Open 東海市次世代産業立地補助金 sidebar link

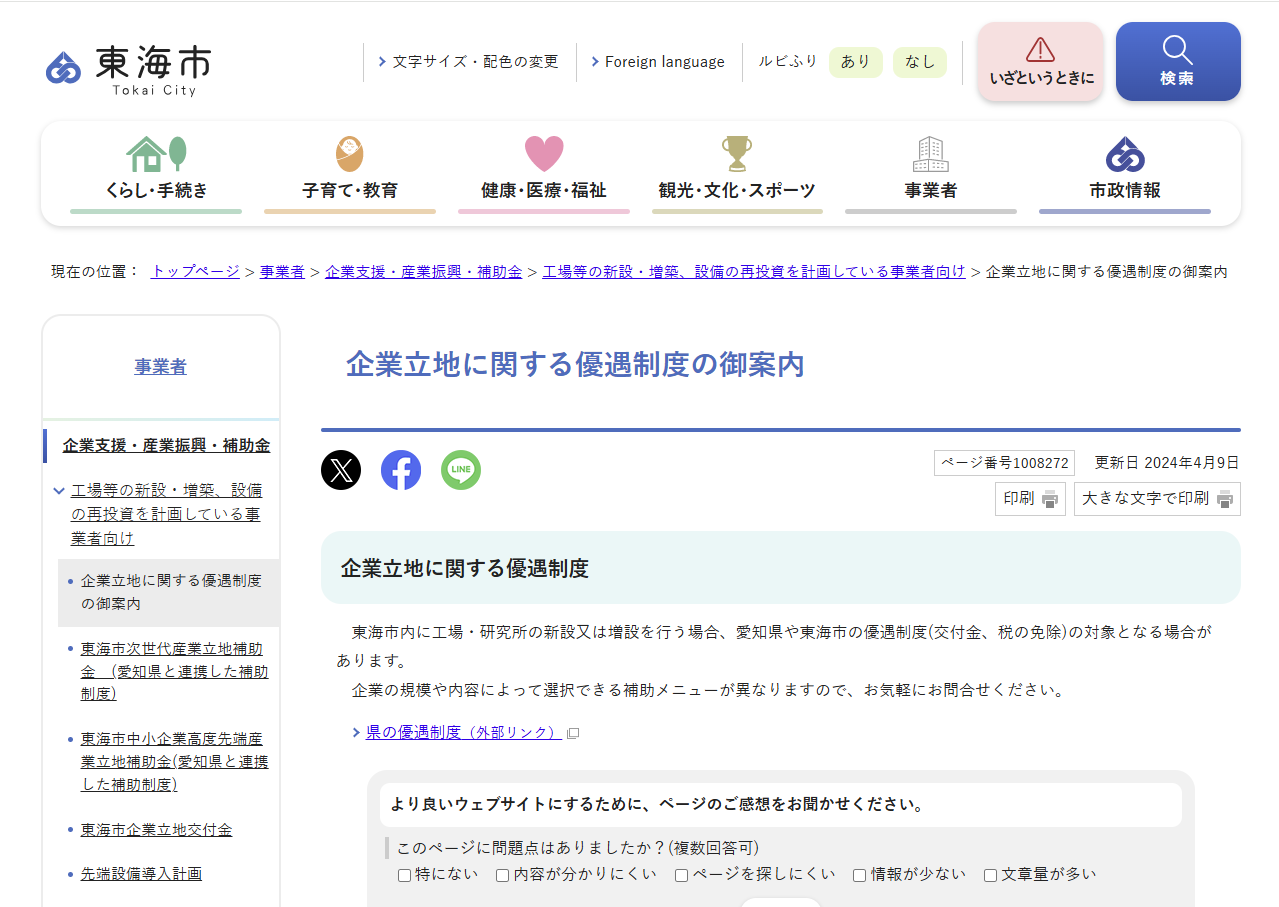point(175,671)
